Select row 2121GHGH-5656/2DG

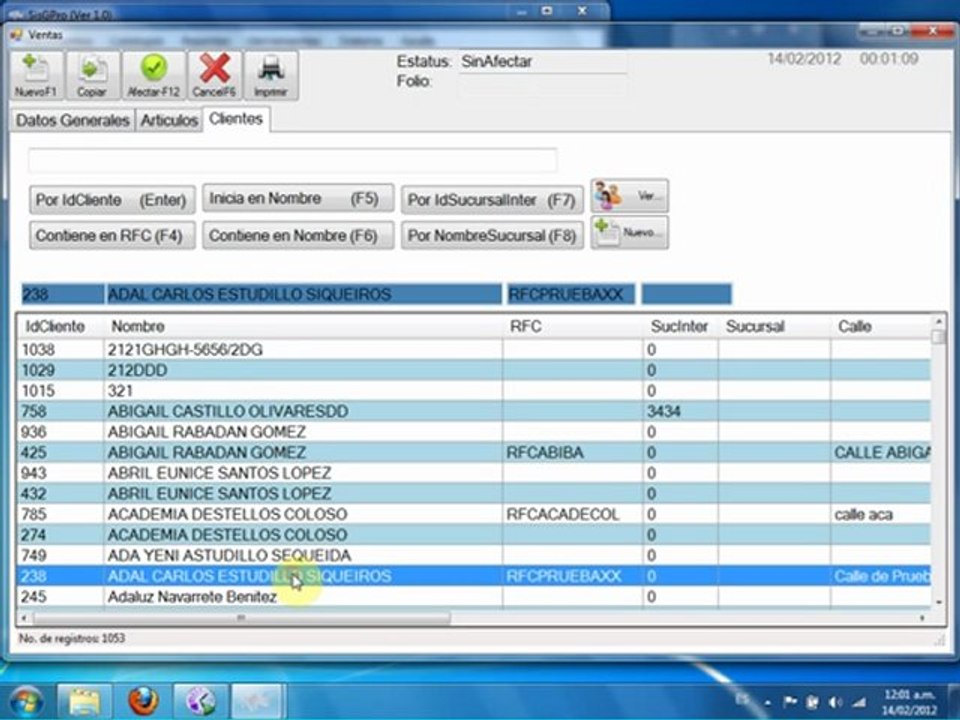click(474, 350)
